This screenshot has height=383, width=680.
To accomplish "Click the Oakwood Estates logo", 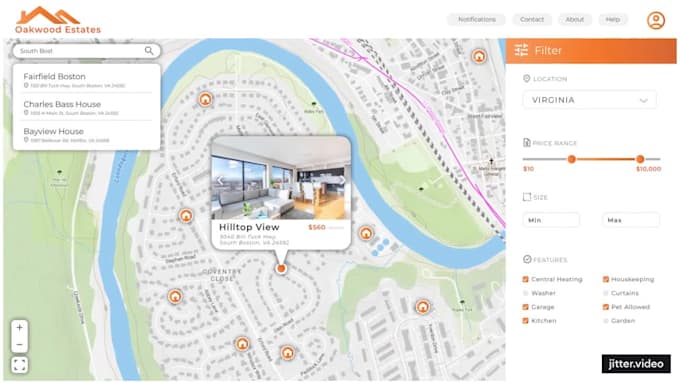I will click(x=58, y=20).
